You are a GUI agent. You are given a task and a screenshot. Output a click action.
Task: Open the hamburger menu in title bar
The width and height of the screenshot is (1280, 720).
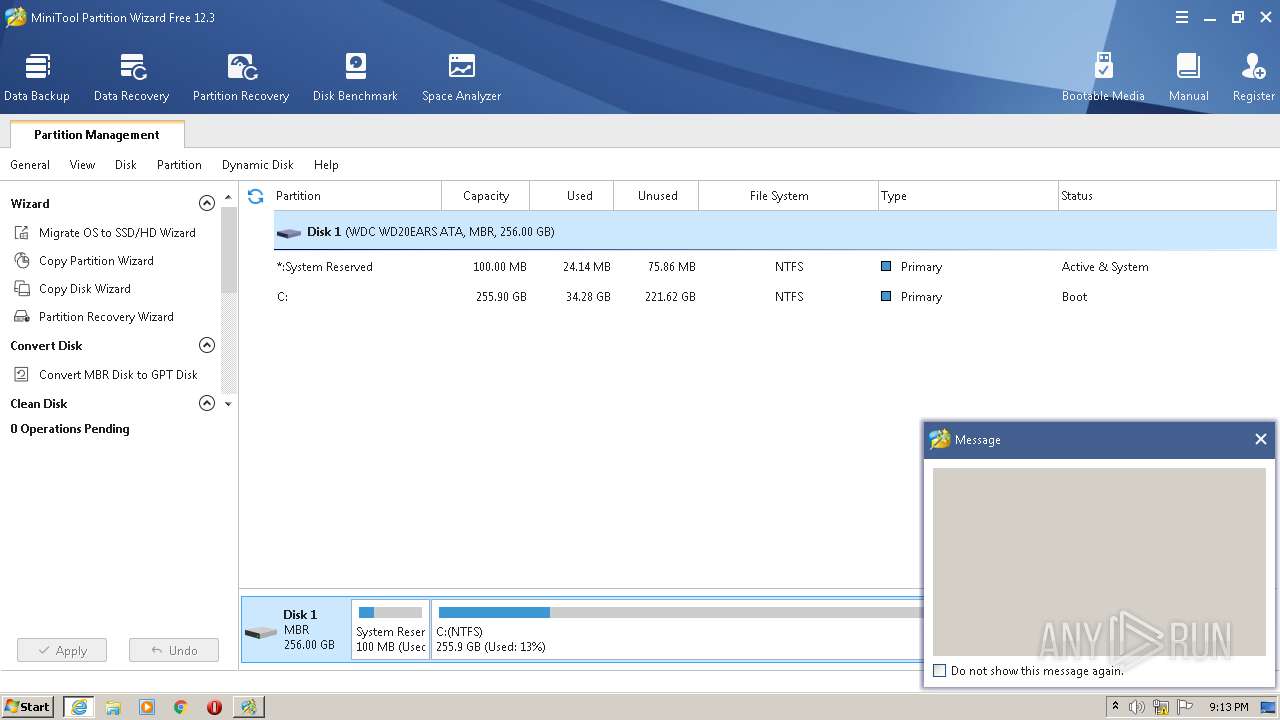pyautogui.click(x=1182, y=17)
